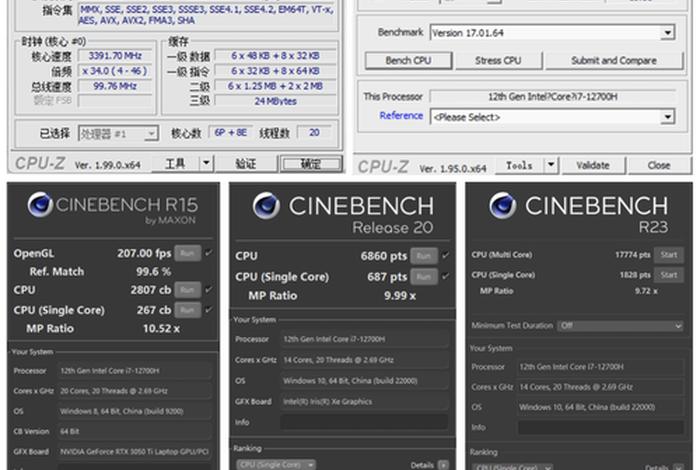The width and height of the screenshot is (700, 470).
Task: Click Validate in CPU-Z 1.95 window
Action: (x=593, y=166)
